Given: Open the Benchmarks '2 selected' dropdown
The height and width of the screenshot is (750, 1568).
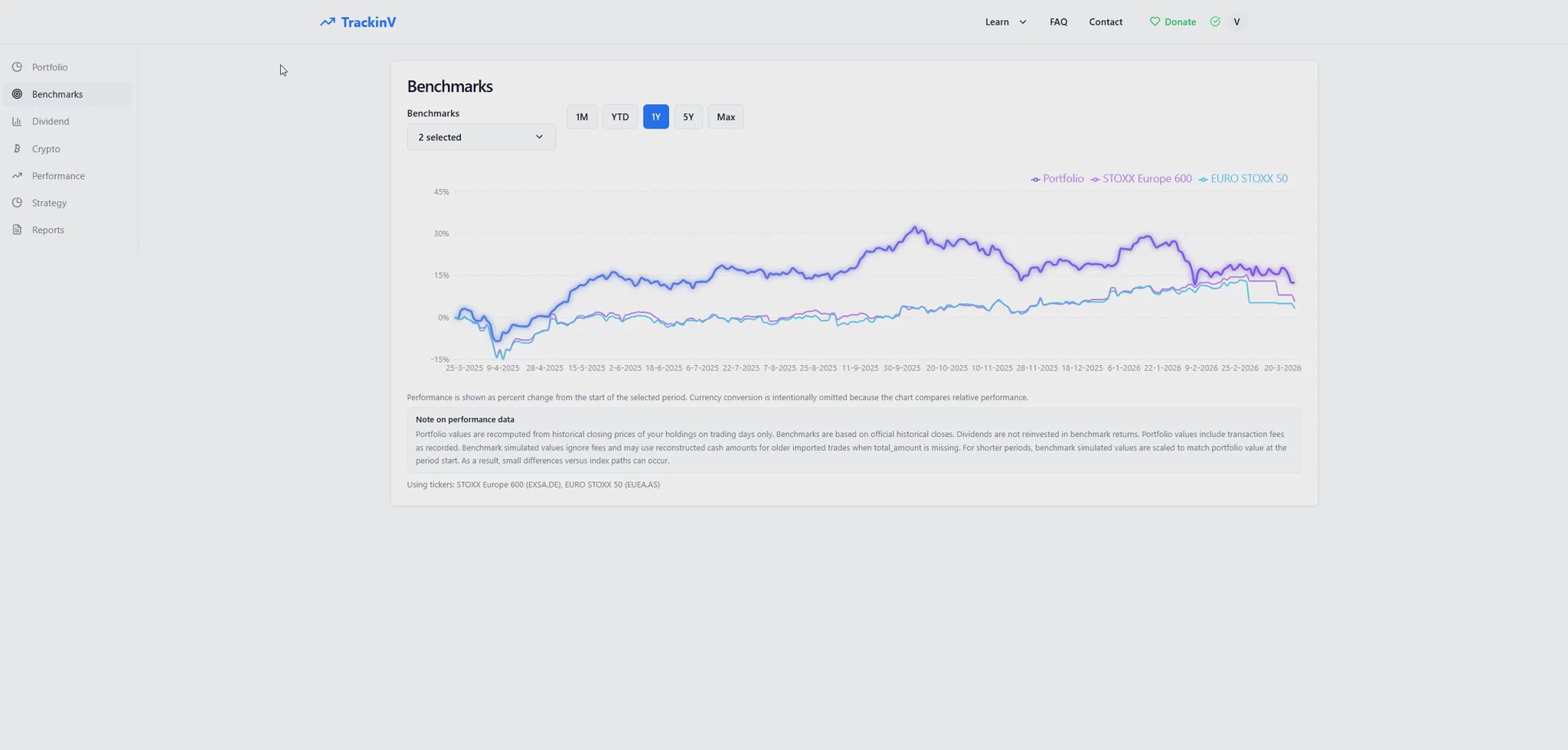Looking at the screenshot, I should pos(481,137).
